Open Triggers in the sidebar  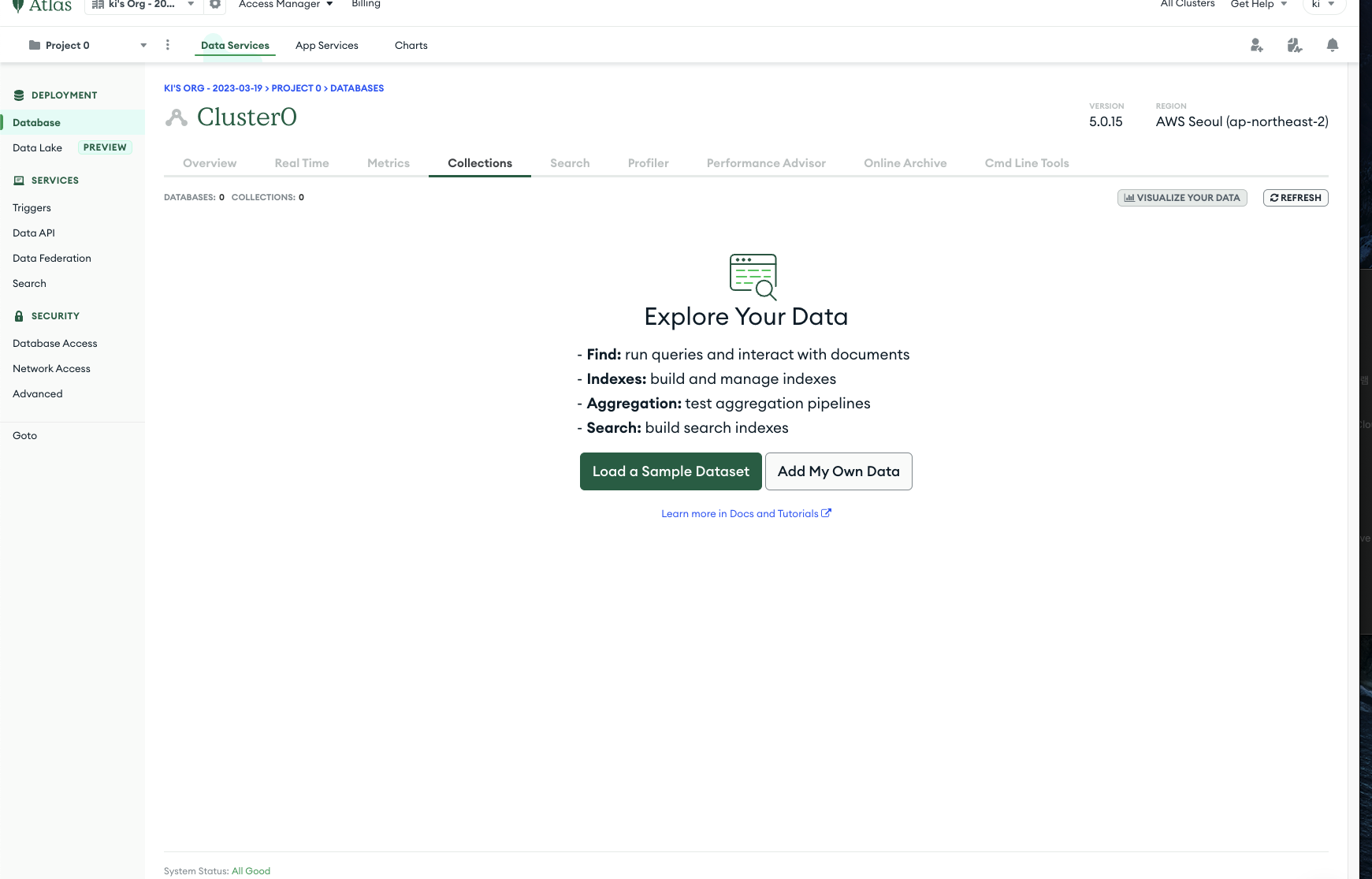pos(32,207)
